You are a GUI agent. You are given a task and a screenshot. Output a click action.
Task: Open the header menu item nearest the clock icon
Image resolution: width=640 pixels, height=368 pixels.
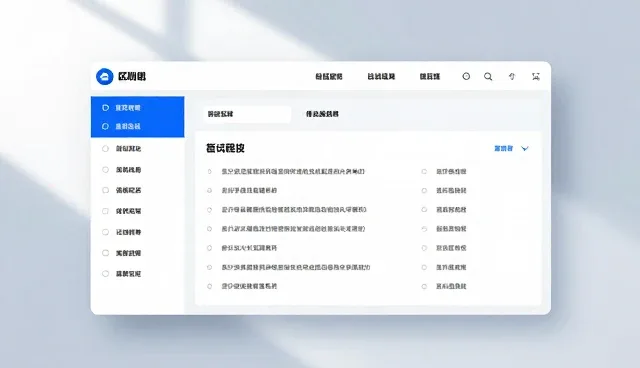tap(430, 77)
